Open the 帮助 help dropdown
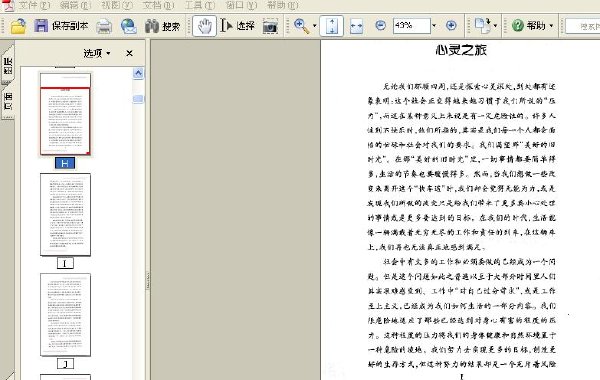This screenshot has width=600, height=380. [x=533, y=26]
